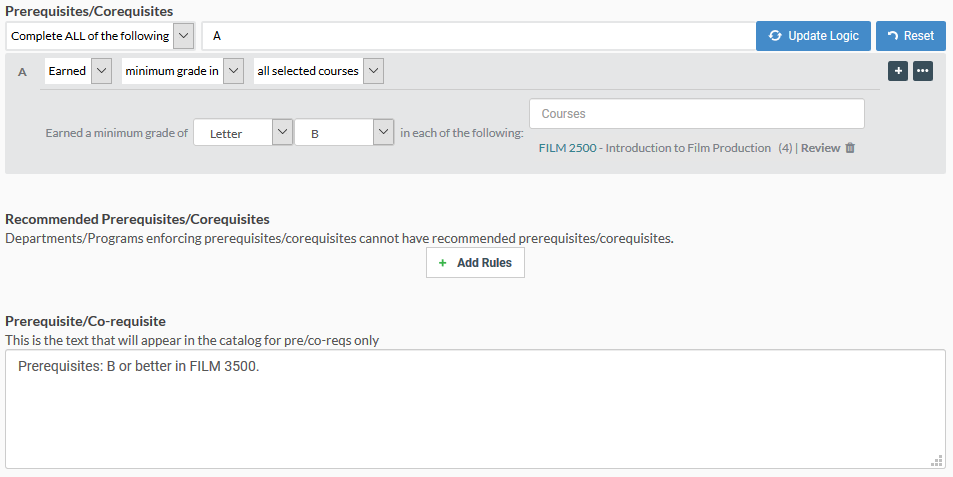Delete FILM 2500 with the trash icon
This screenshot has width=953, height=477.
click(850, 148)
